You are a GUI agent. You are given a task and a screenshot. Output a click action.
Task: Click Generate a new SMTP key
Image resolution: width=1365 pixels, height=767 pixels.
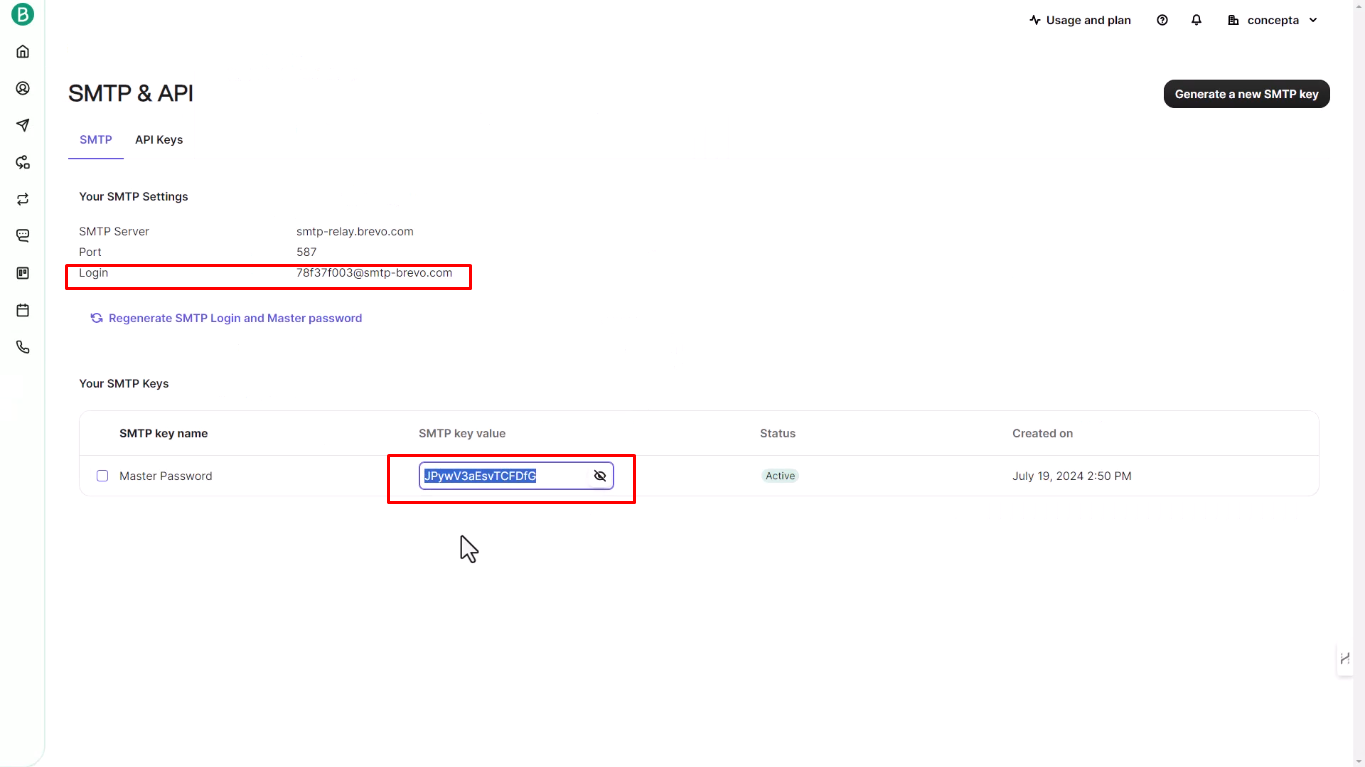pos(1247,94)
